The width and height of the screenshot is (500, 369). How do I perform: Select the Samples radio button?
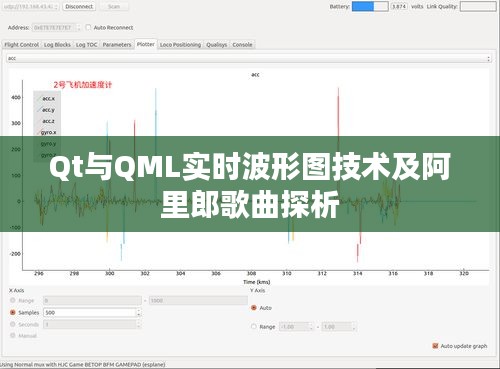click(13, 312)
